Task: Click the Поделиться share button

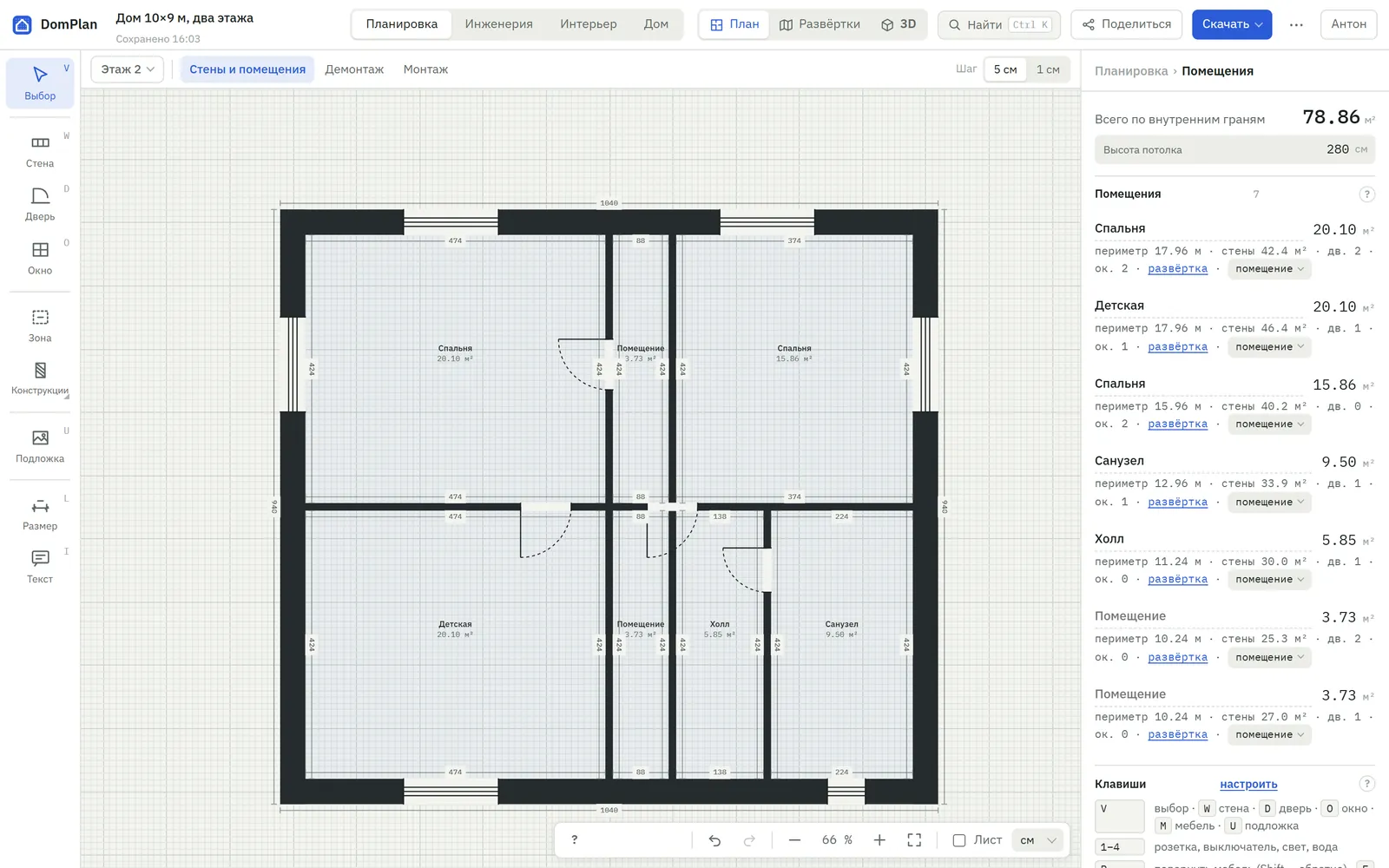Action: point(1127,24)
